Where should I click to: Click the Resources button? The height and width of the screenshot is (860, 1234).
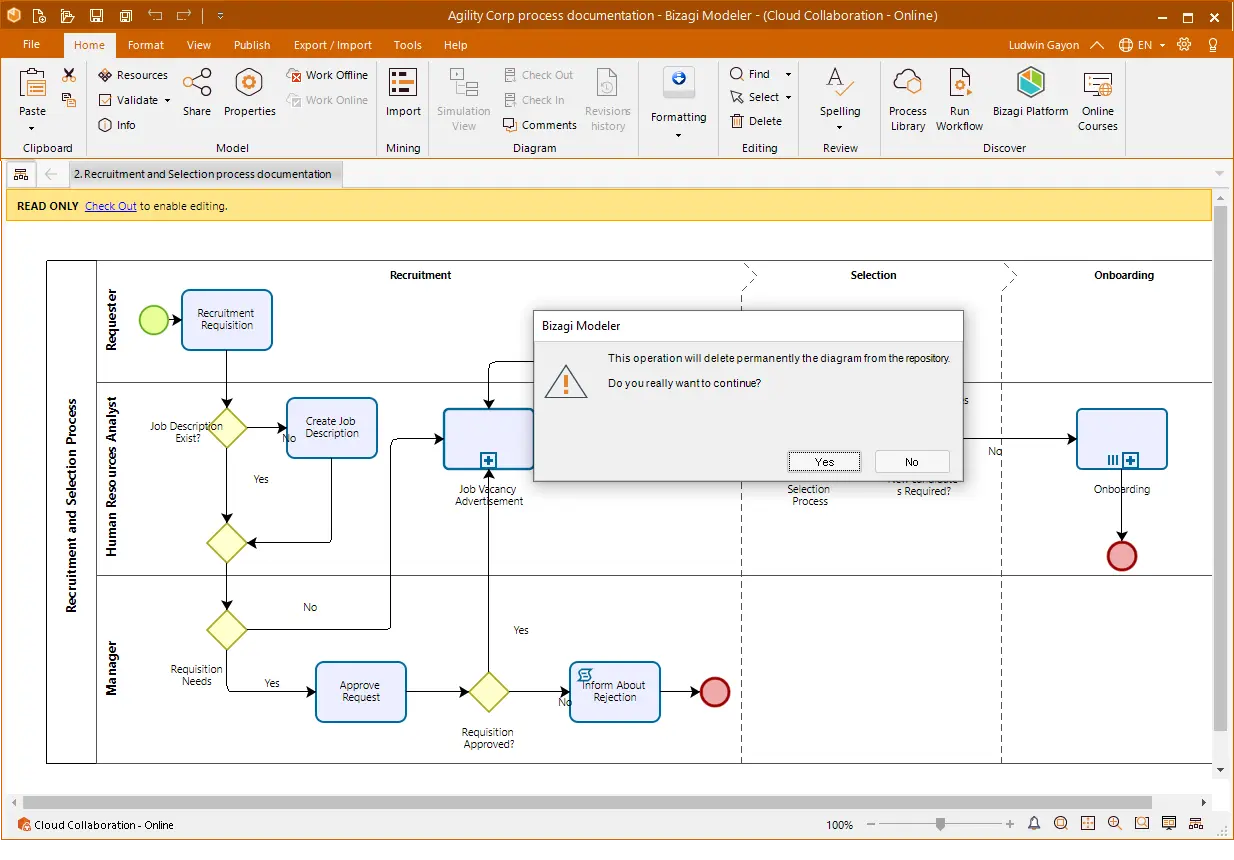[x=133, y=75]
